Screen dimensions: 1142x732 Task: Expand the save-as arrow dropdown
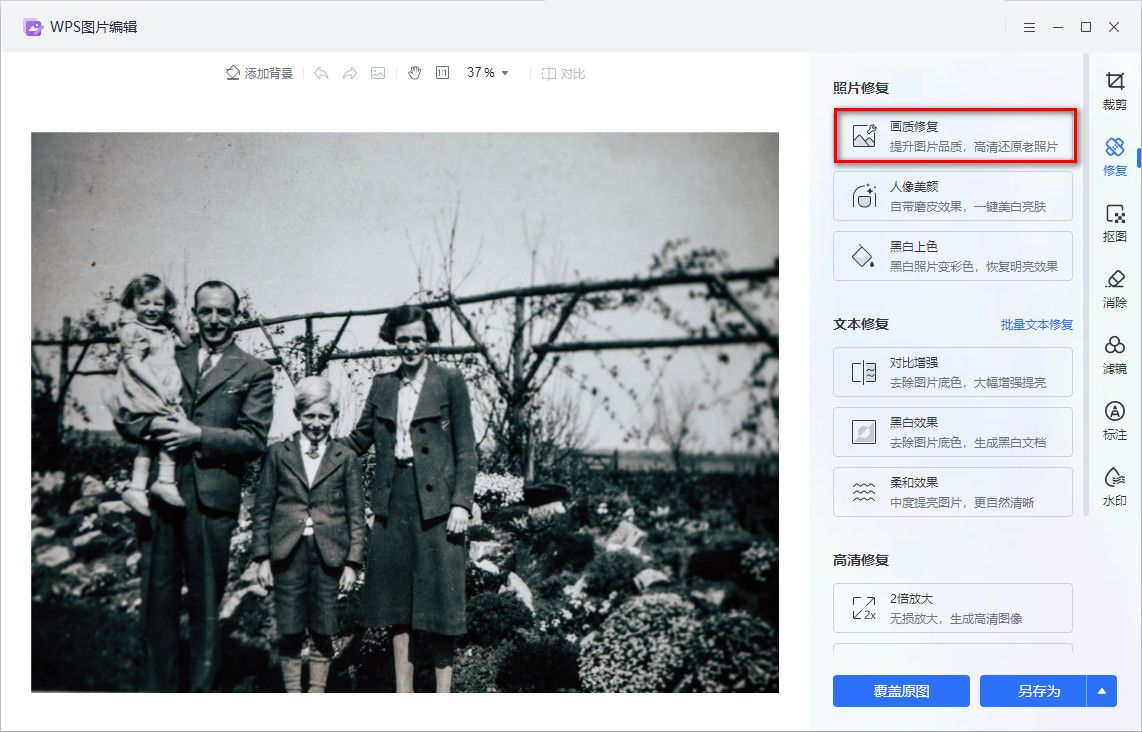click(x=1102, y=691)
